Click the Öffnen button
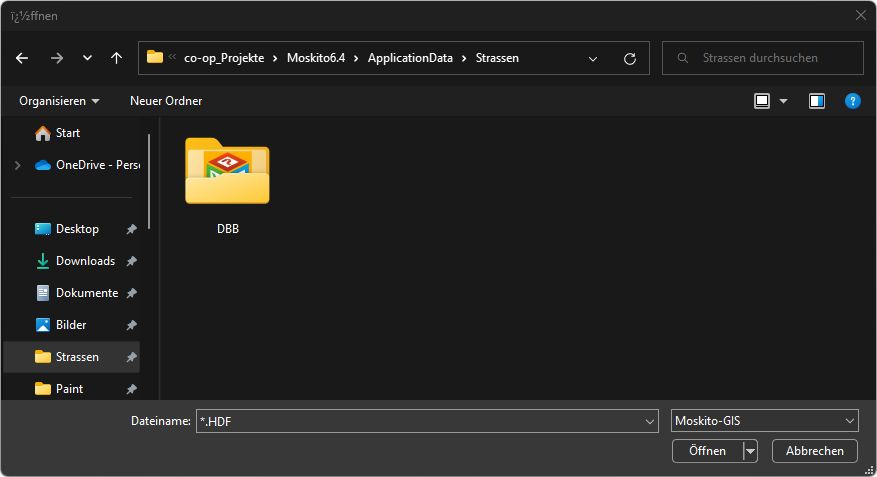The height and width of the screenshot is (477, 877). coord(707,451)
